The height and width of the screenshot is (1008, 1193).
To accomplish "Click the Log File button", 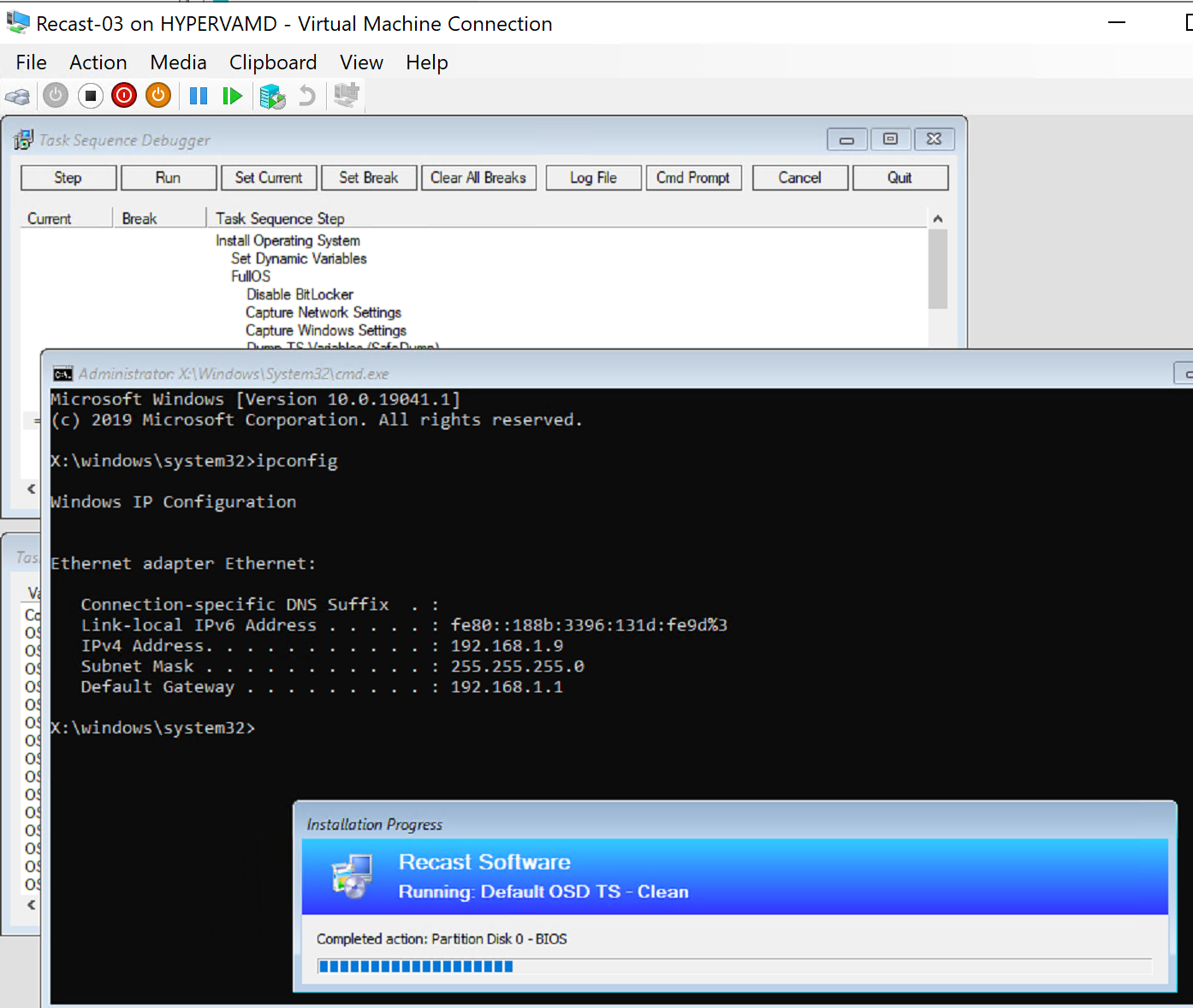I will coord(593,178).
